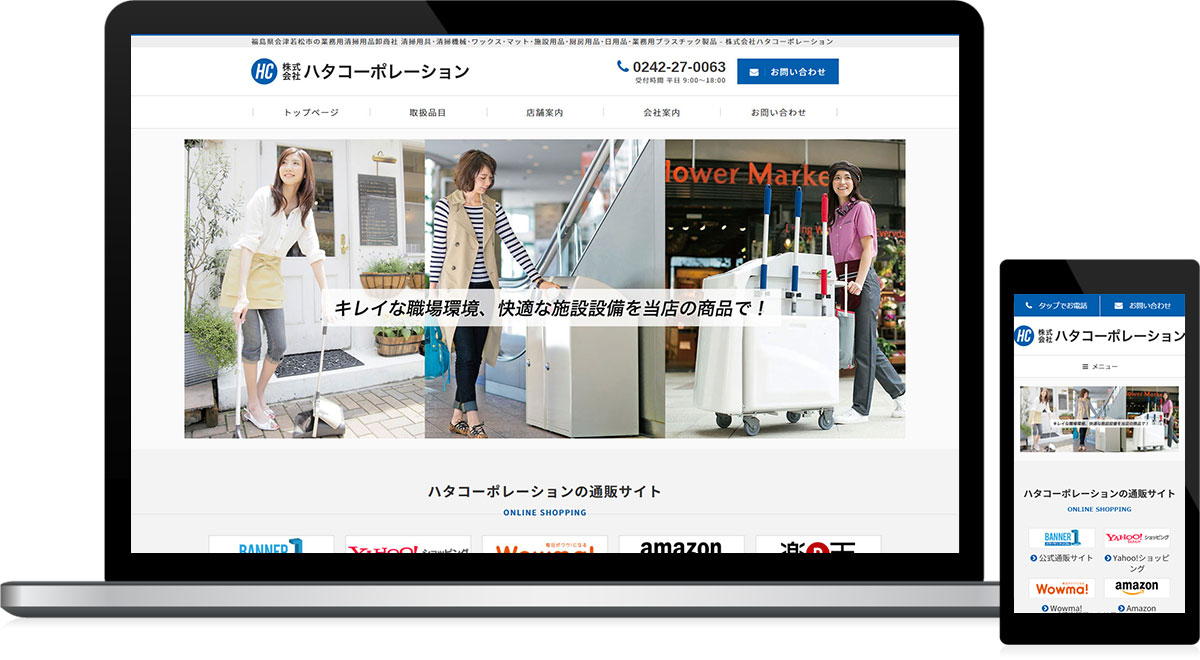Click the HC company logo in the desktop header
Image resolution: width=1200 pixels, height=660 pixels.
click(263, 71)
